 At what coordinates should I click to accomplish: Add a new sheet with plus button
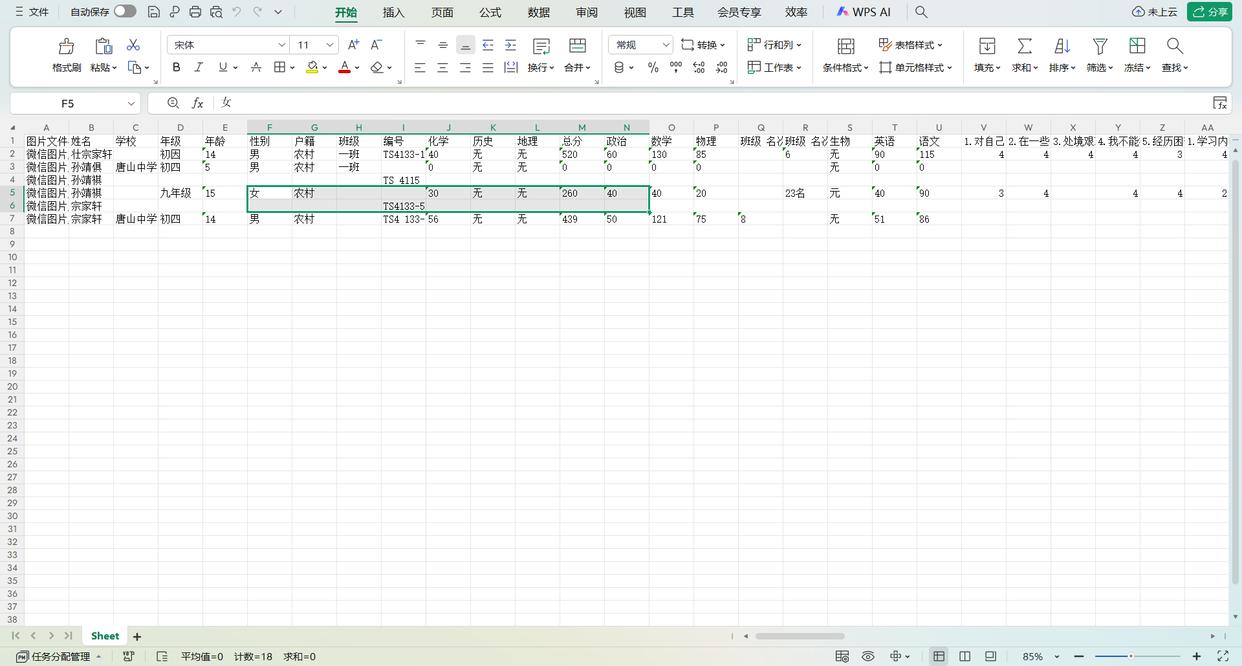(x=137, y=636)
